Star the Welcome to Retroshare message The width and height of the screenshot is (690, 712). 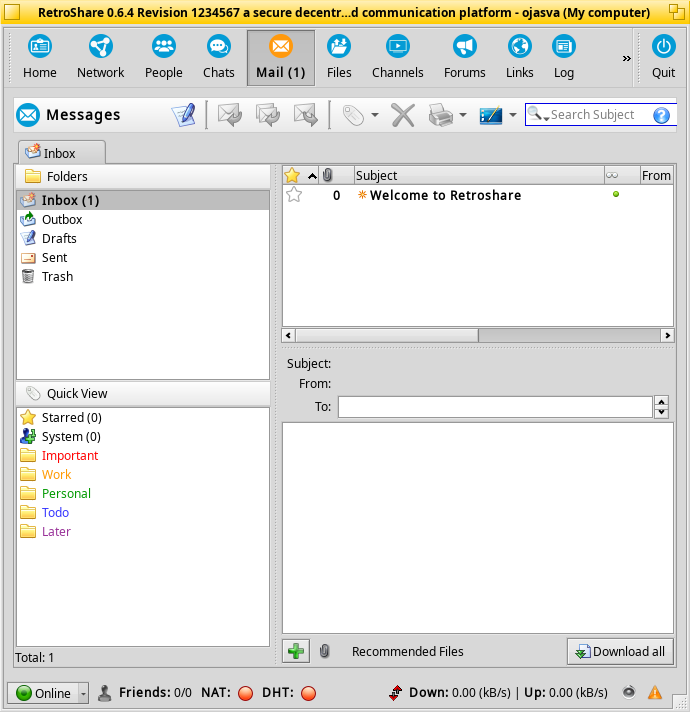[x=294, y=195]
